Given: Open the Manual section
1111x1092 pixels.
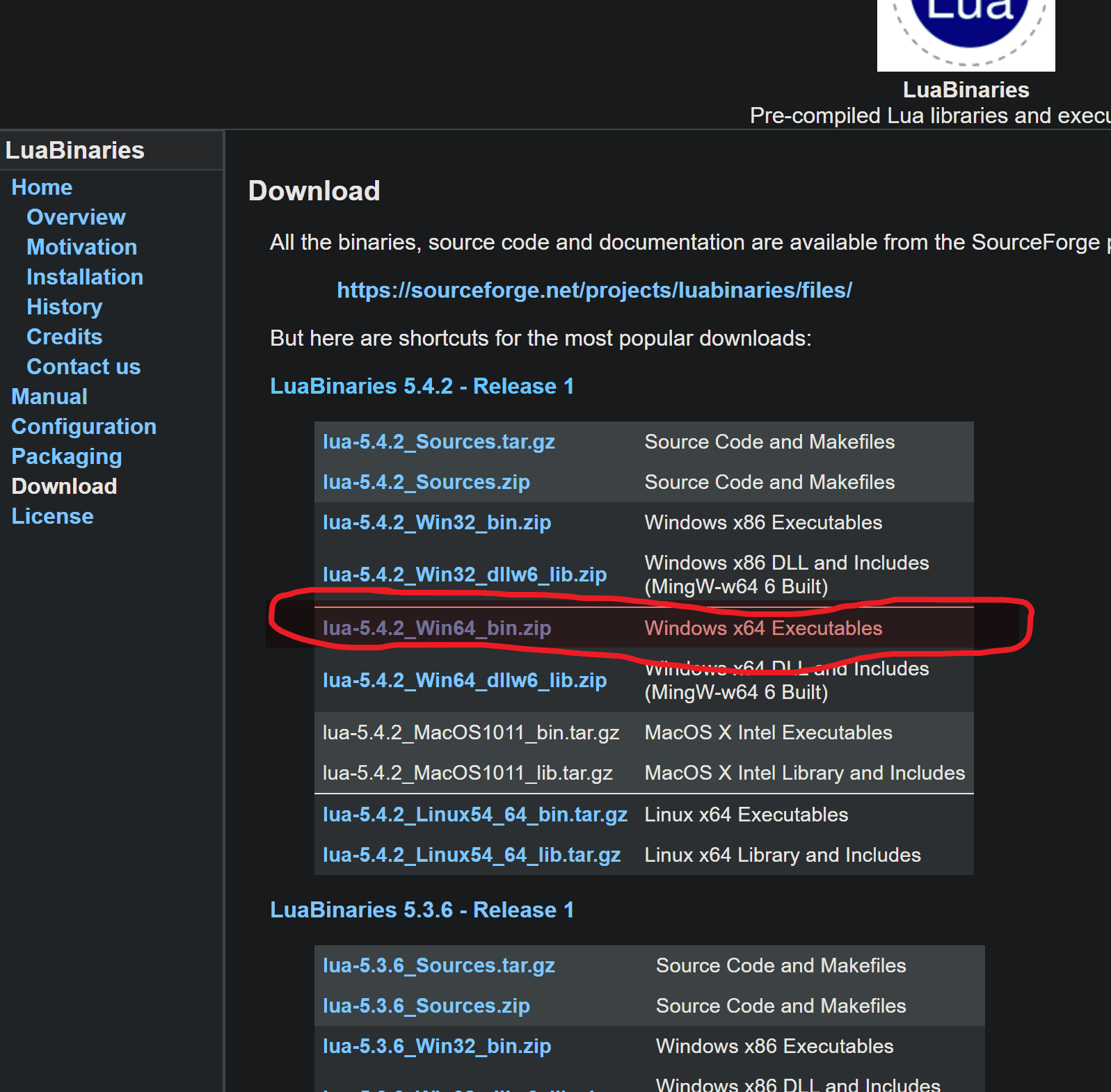Looking at the screenshot, I should tap(49, 396).
